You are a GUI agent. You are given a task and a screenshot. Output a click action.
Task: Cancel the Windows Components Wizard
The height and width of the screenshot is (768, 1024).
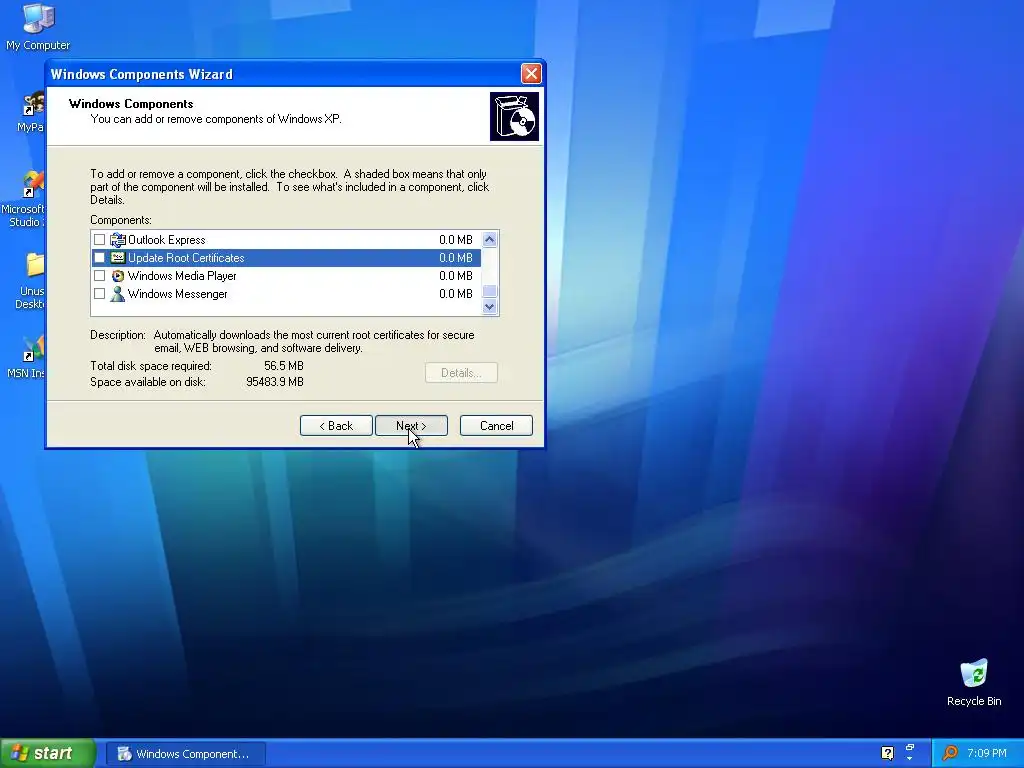(496, 426)
